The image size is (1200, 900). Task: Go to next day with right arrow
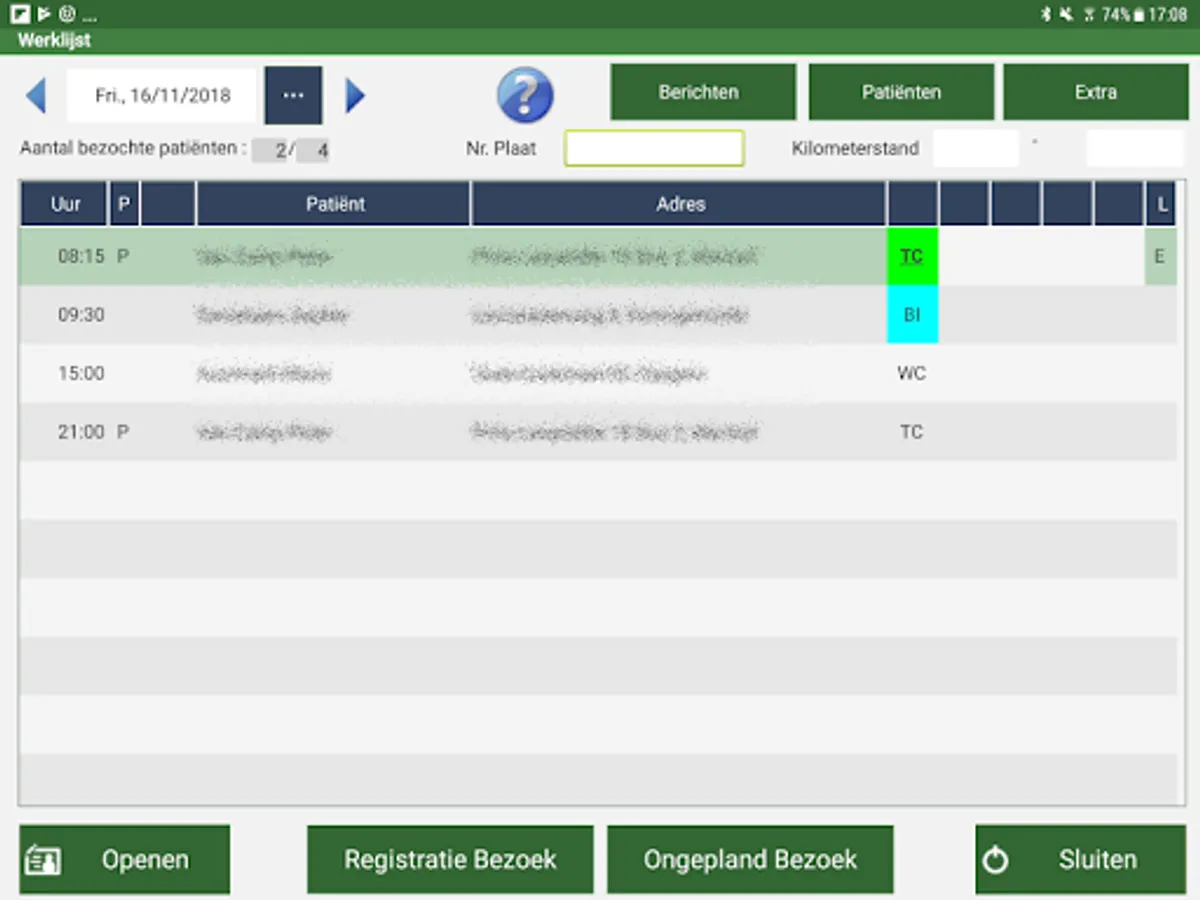(355, 96)
